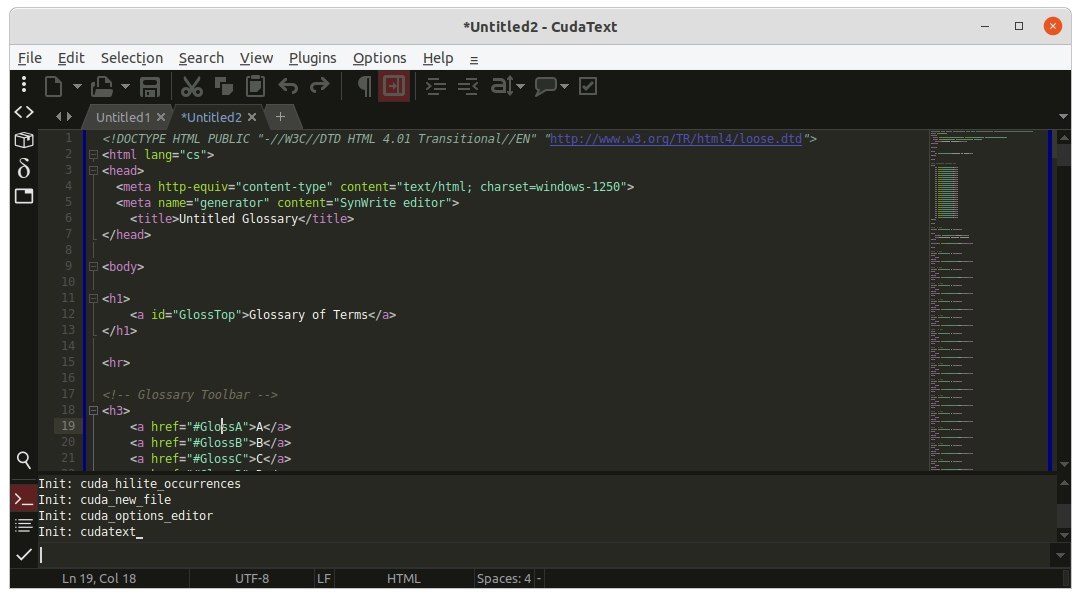Add a new tab with plus button
1081x598 pixels.
coord(280,117)
